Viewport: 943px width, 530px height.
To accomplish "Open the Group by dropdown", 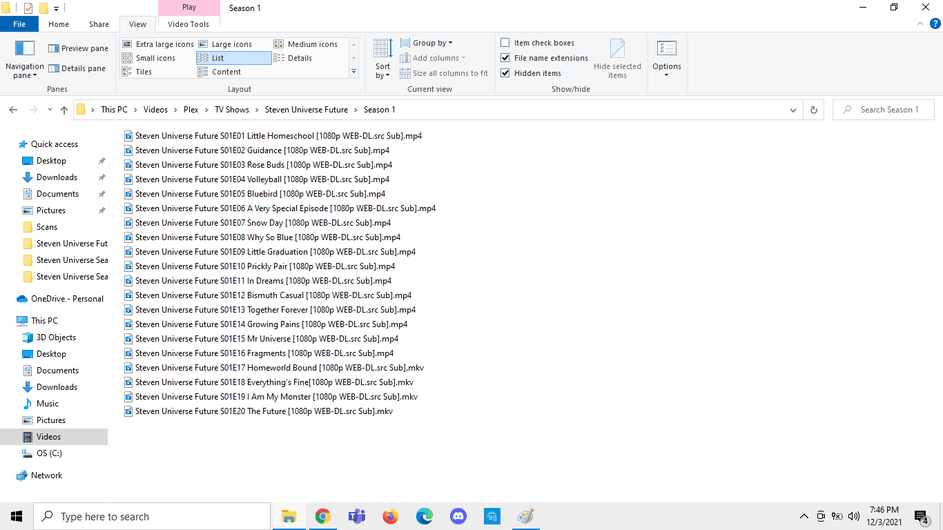I will coord(426,43).
